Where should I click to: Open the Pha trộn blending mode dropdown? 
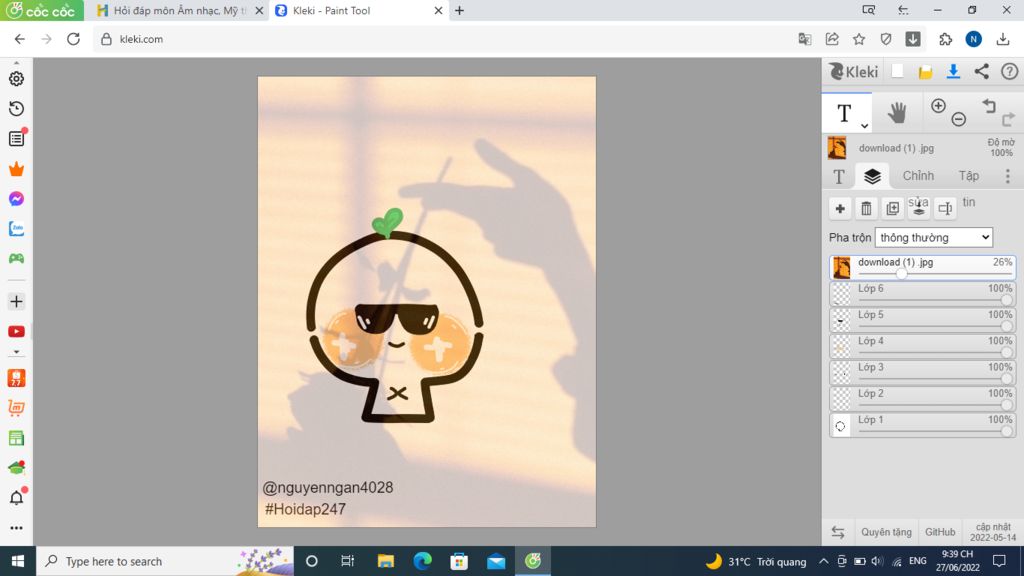(934, 238)
